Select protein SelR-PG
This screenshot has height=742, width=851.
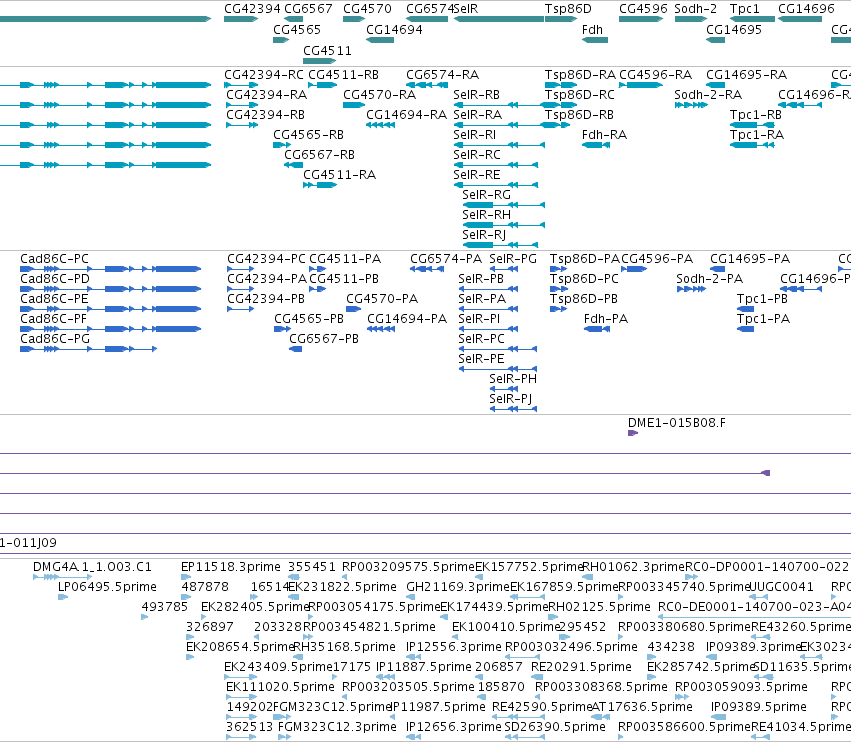513,259
